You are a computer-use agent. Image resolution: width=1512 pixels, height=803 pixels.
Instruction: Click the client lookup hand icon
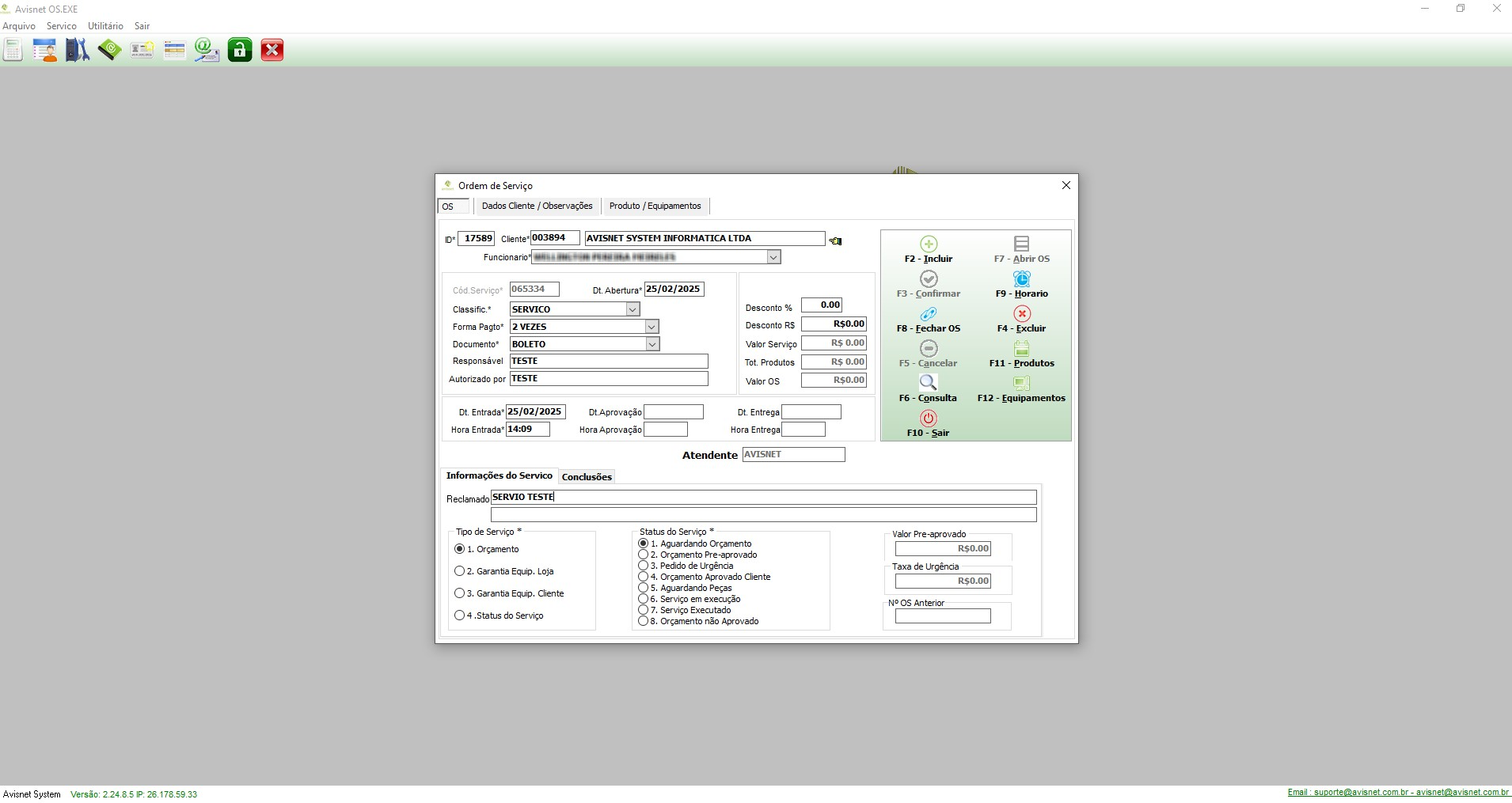coord(835,241)
